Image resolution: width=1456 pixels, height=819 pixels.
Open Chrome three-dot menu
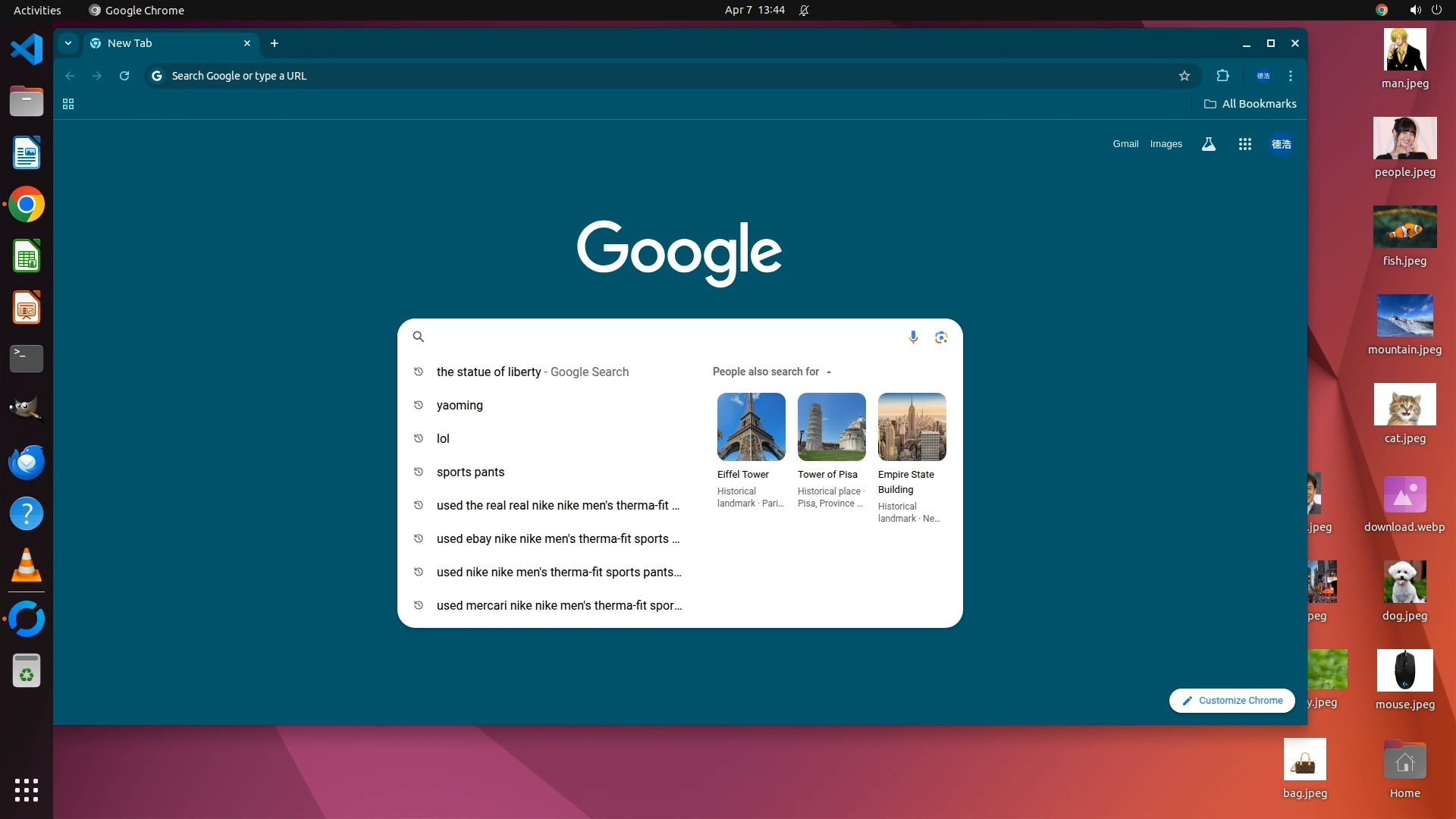pos(1291,76)
